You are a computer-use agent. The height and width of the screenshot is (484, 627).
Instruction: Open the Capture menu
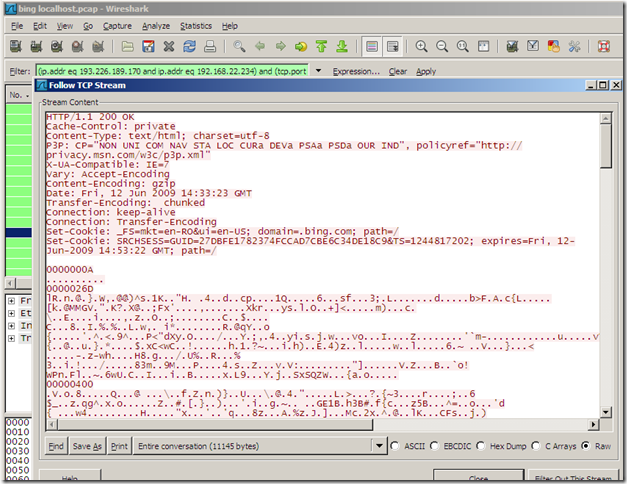[x=117, y=26]
